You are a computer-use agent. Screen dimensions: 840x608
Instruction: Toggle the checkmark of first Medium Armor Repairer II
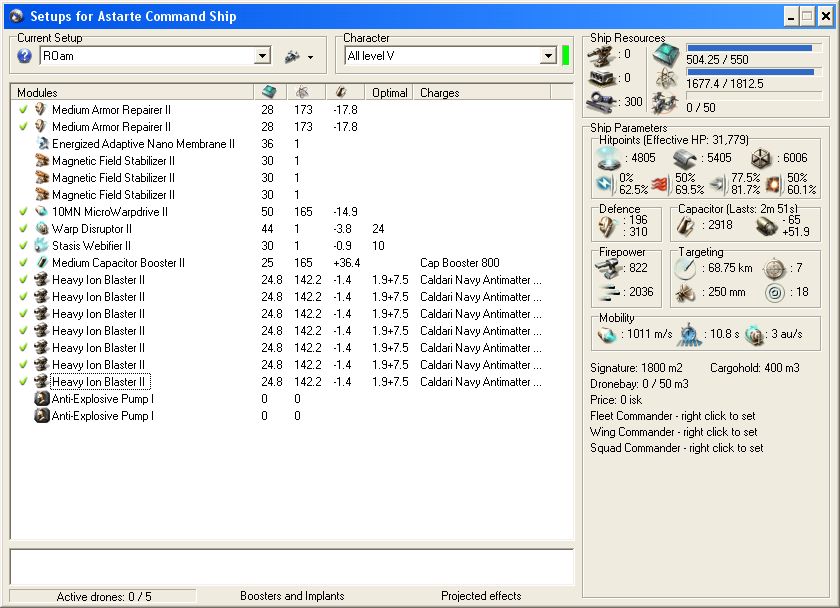[23, 110]
